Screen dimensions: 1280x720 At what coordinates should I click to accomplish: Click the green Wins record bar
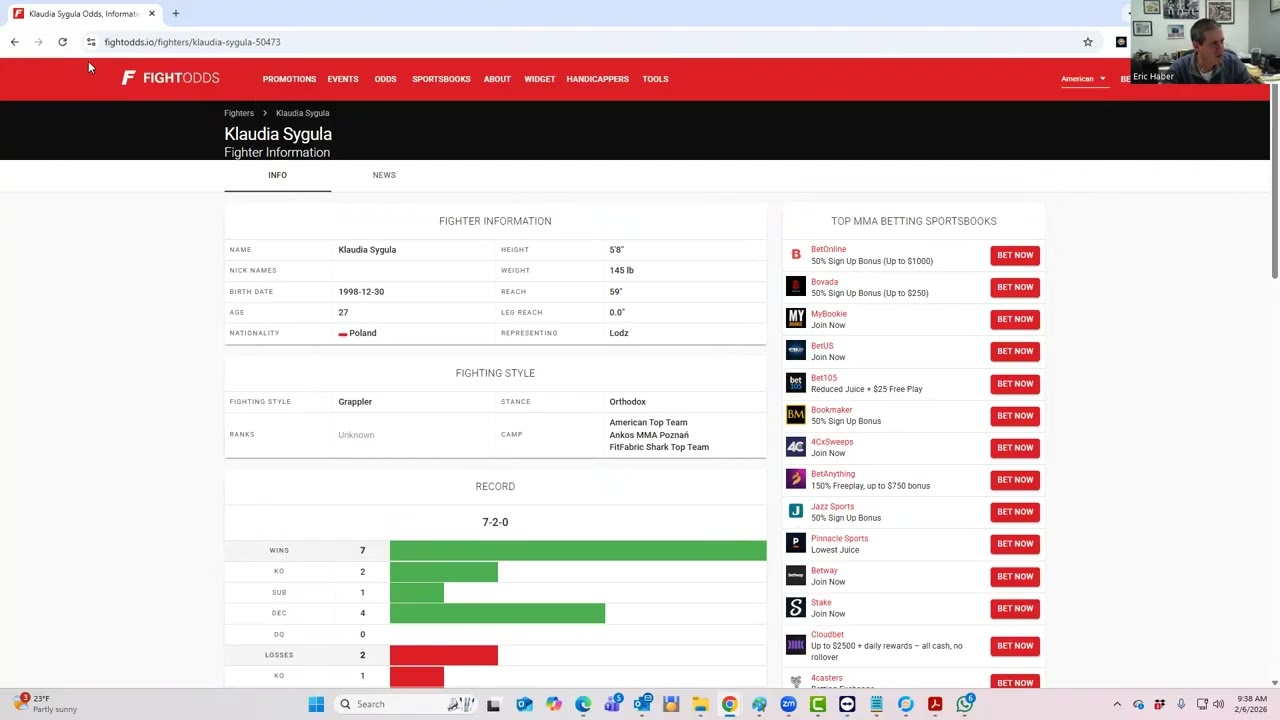(x=578, y=550)
